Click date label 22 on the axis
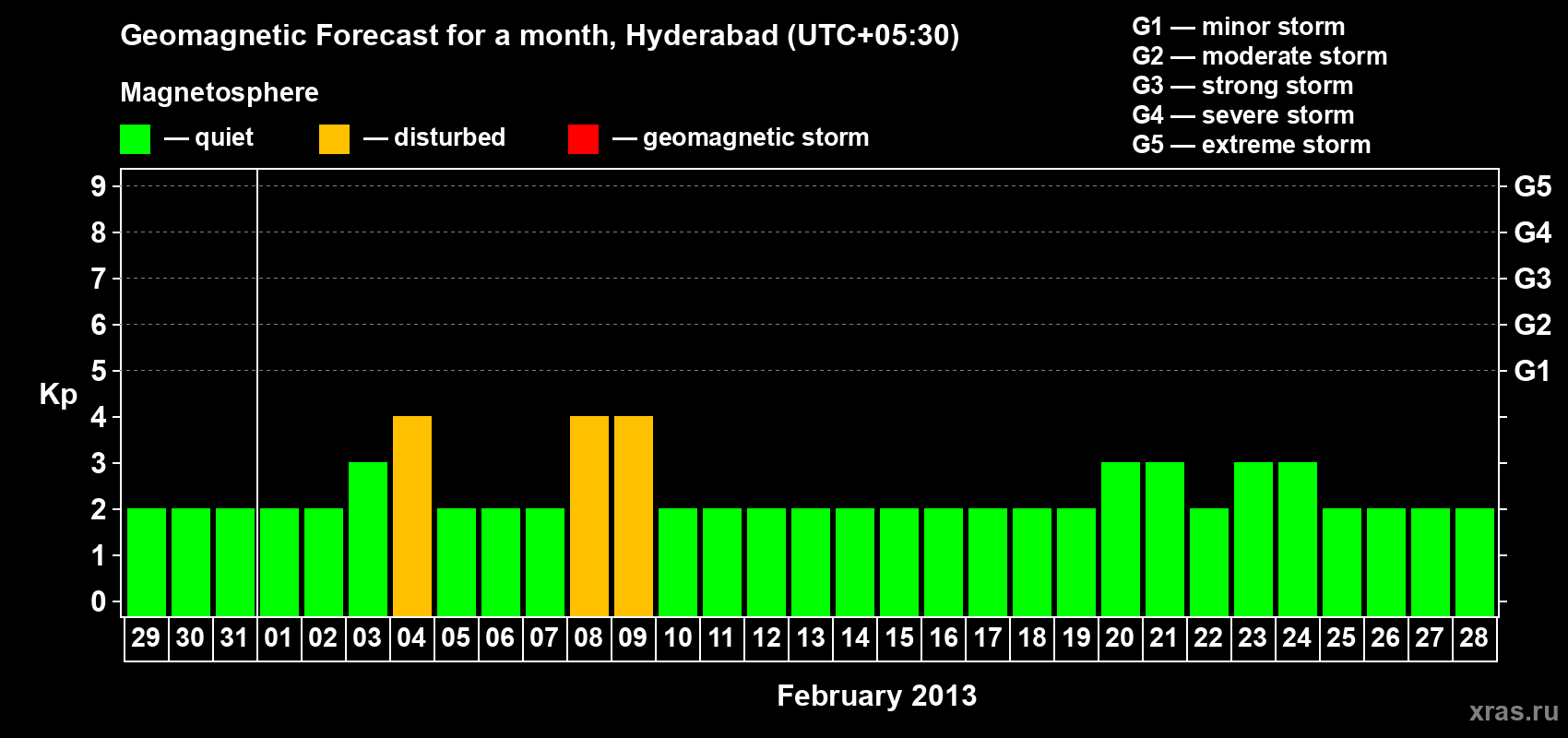 tap(1208, 637)
